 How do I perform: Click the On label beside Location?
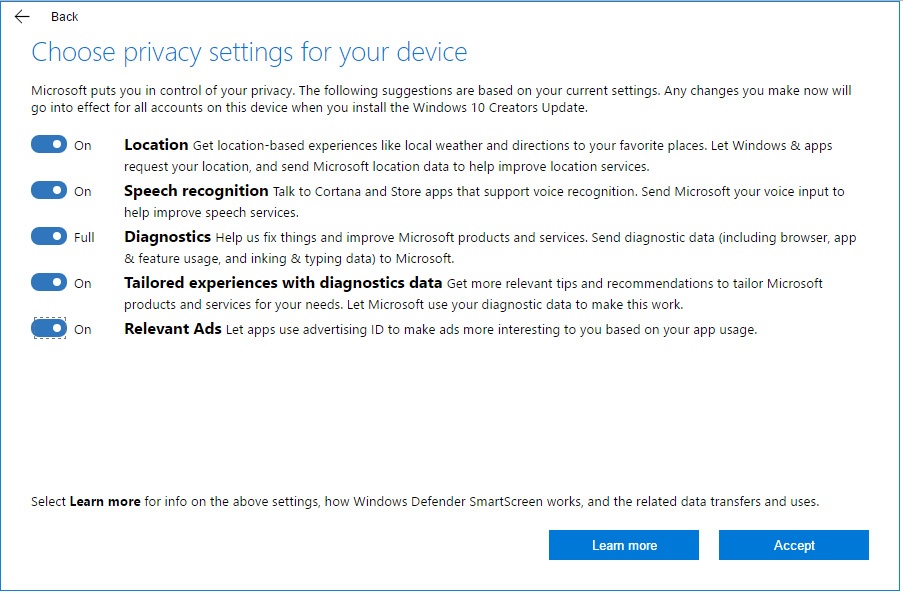(x=83, y=144)
